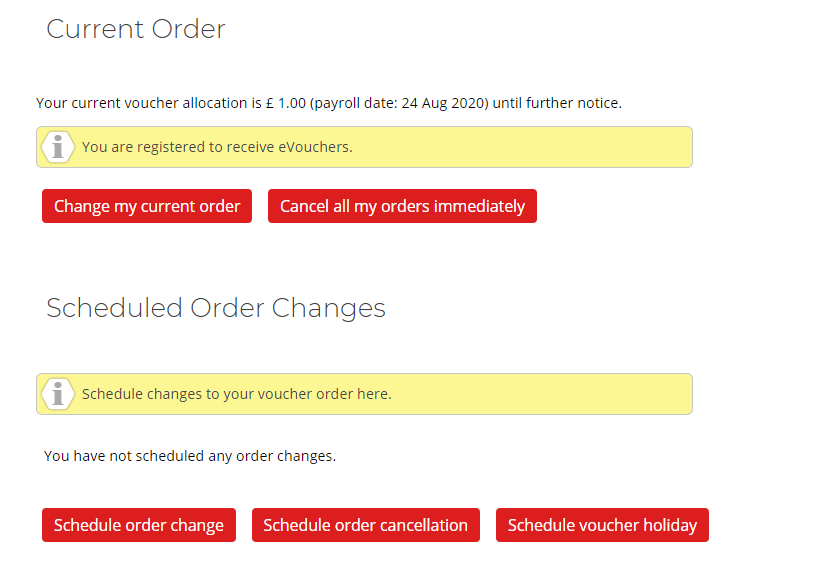Choose Schedule order cancellation button
This screenshot has width=828, height=569.
[365, 525]
